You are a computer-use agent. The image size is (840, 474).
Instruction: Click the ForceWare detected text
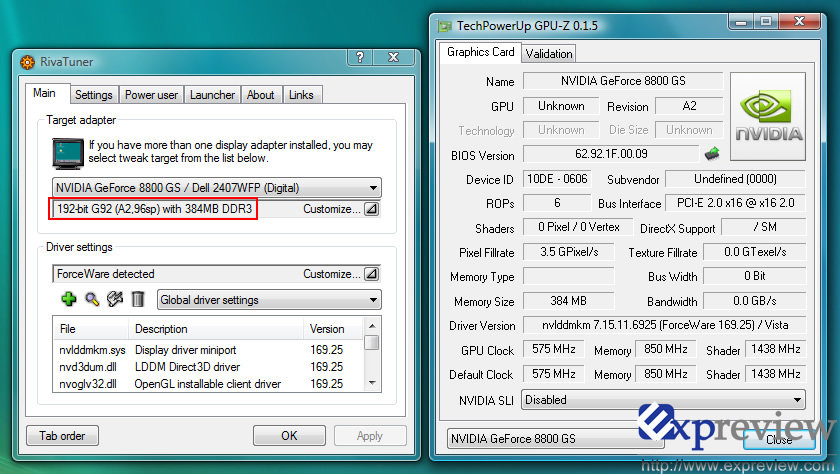[106, 274]
